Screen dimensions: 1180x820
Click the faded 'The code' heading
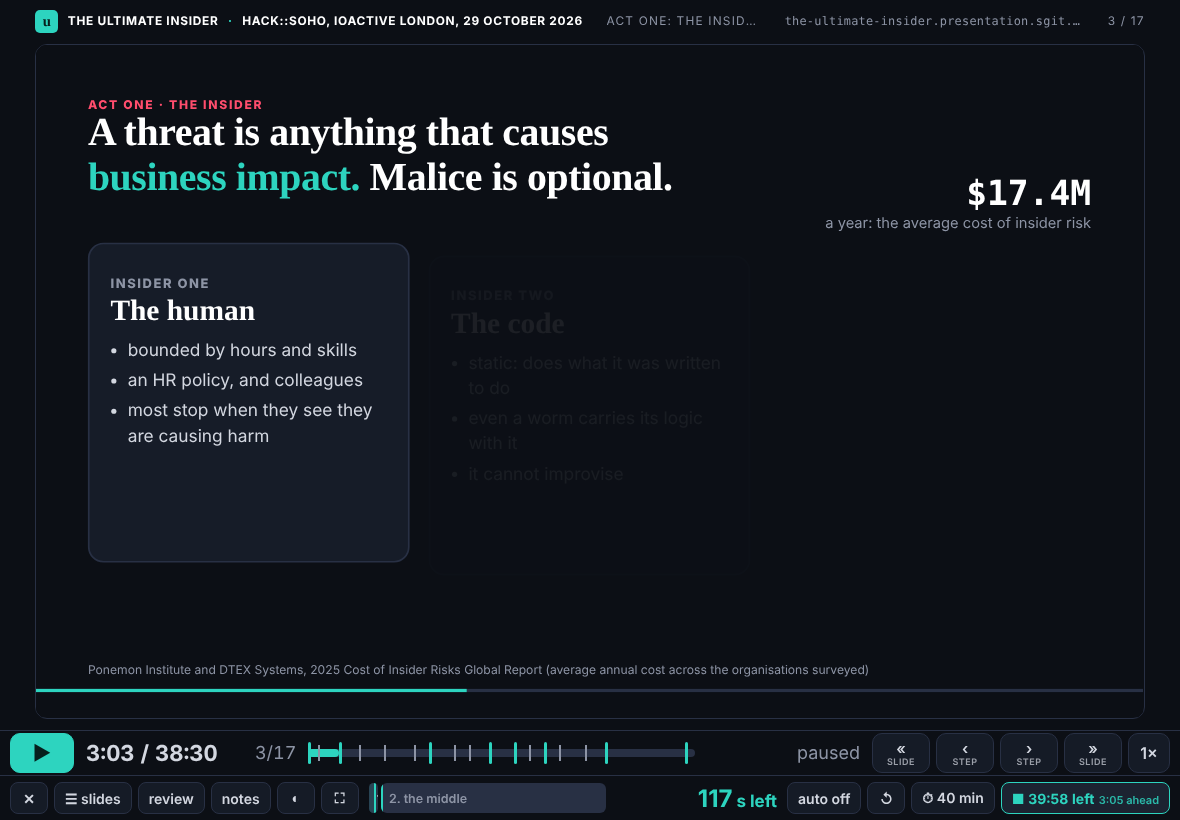coord(507,323)
